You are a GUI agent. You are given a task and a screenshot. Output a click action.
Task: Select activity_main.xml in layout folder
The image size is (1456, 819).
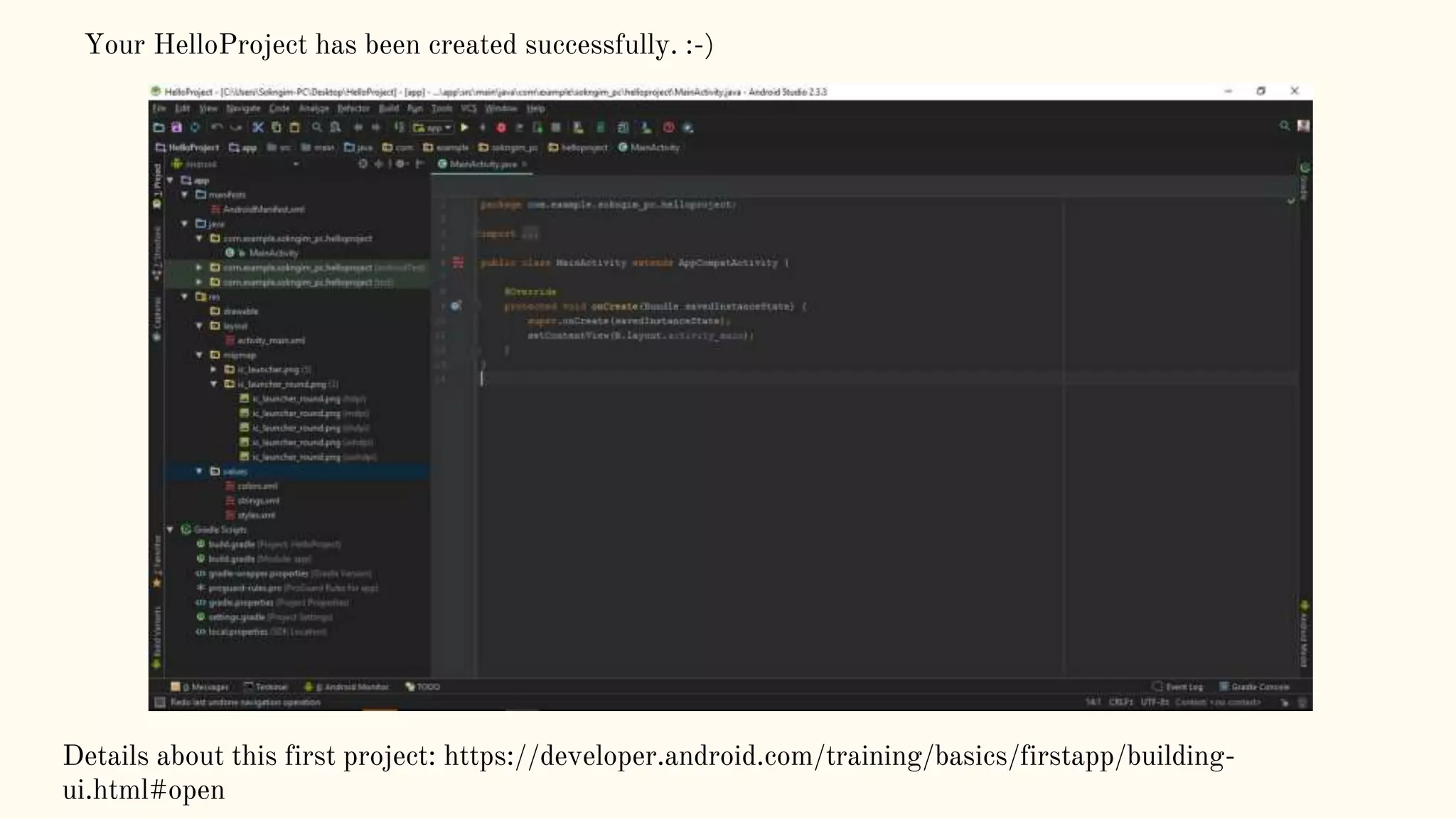coord(265,341)
